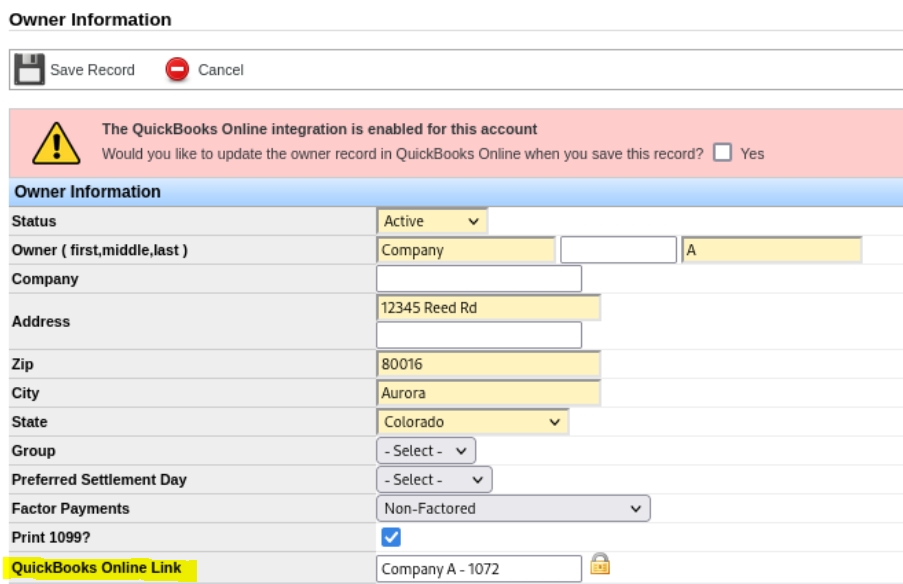Viewport: 903px width, 584px height.
Task: Click the 'Zip' row label
Action: pos(22,364)
